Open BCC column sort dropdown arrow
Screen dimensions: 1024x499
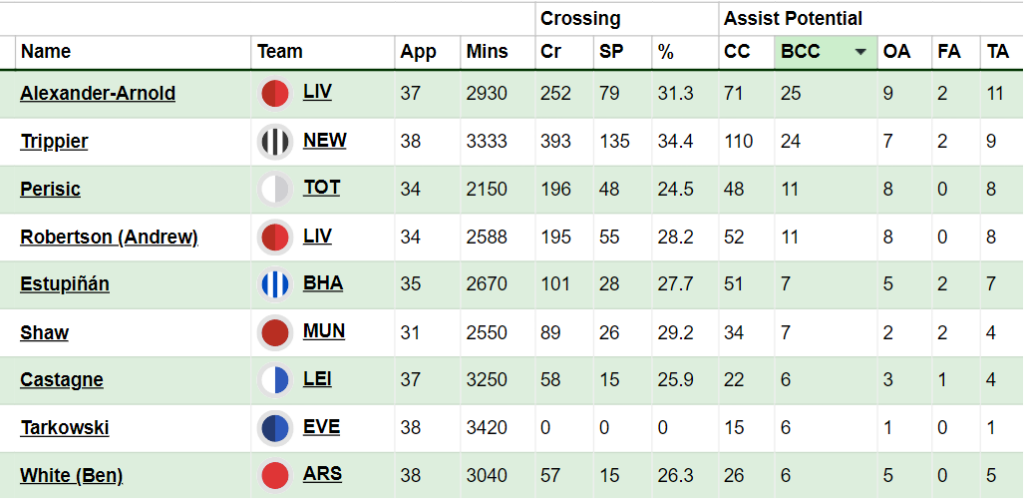point(861,52)
